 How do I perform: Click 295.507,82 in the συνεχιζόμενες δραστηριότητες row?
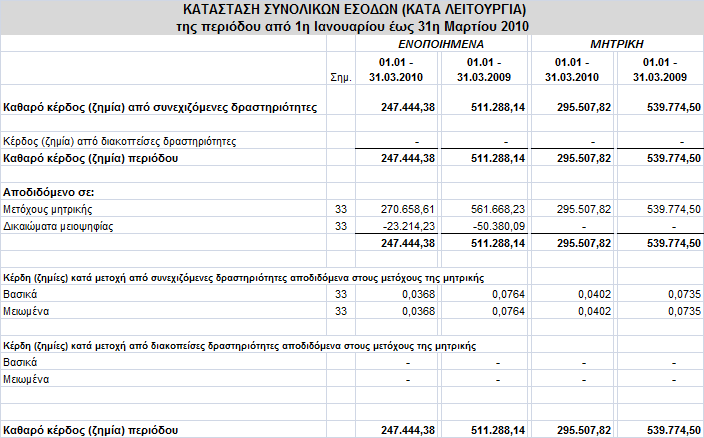[584, 107]
